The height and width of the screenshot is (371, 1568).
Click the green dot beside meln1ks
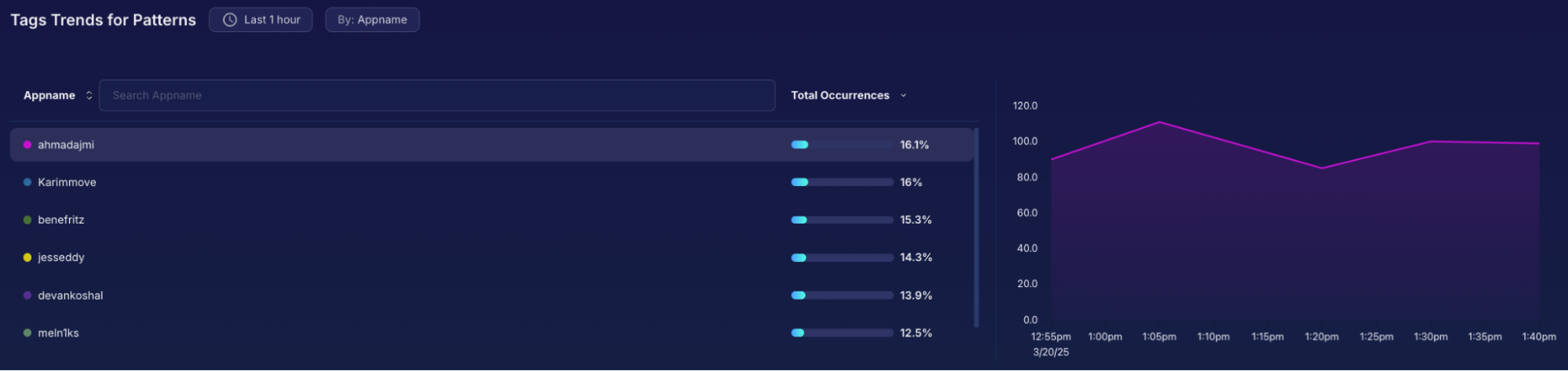click(x=27, y=333)
